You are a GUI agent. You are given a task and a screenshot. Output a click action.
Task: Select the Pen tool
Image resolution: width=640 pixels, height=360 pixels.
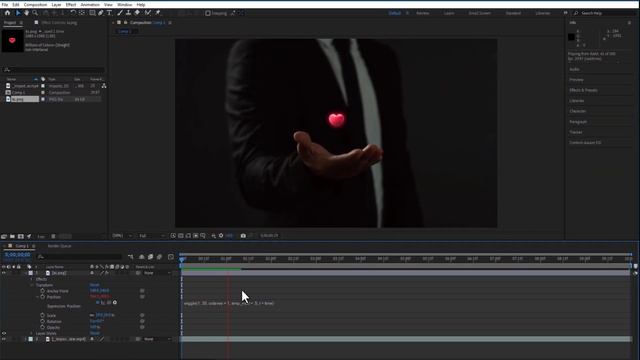101,13
